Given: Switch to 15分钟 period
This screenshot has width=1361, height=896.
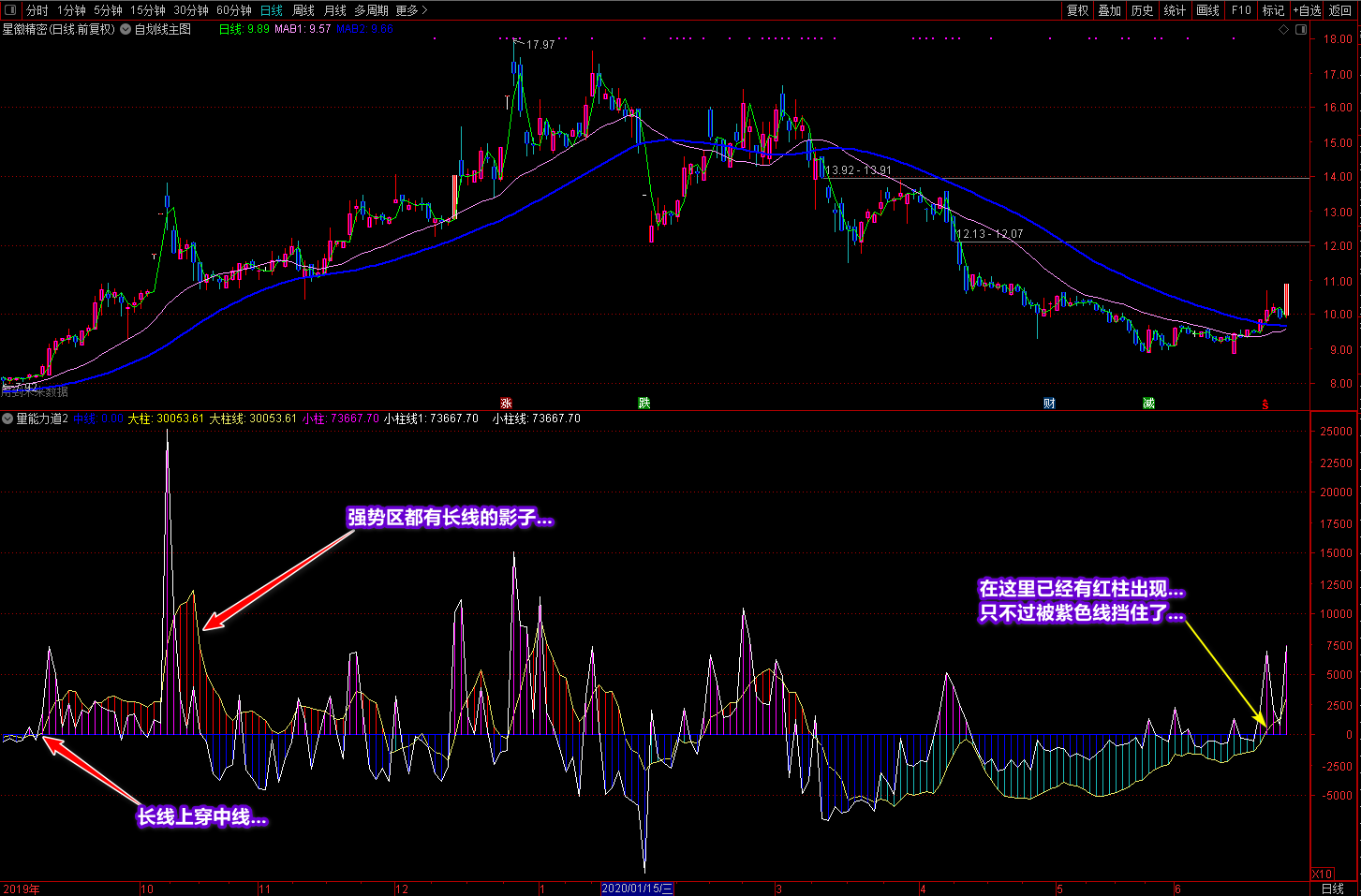Looking at the screenshot, I should 148,10.
